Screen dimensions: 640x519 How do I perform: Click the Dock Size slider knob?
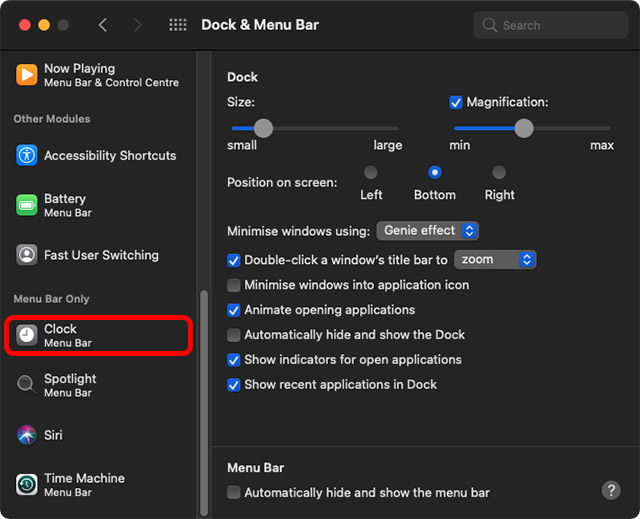[263, 128]
